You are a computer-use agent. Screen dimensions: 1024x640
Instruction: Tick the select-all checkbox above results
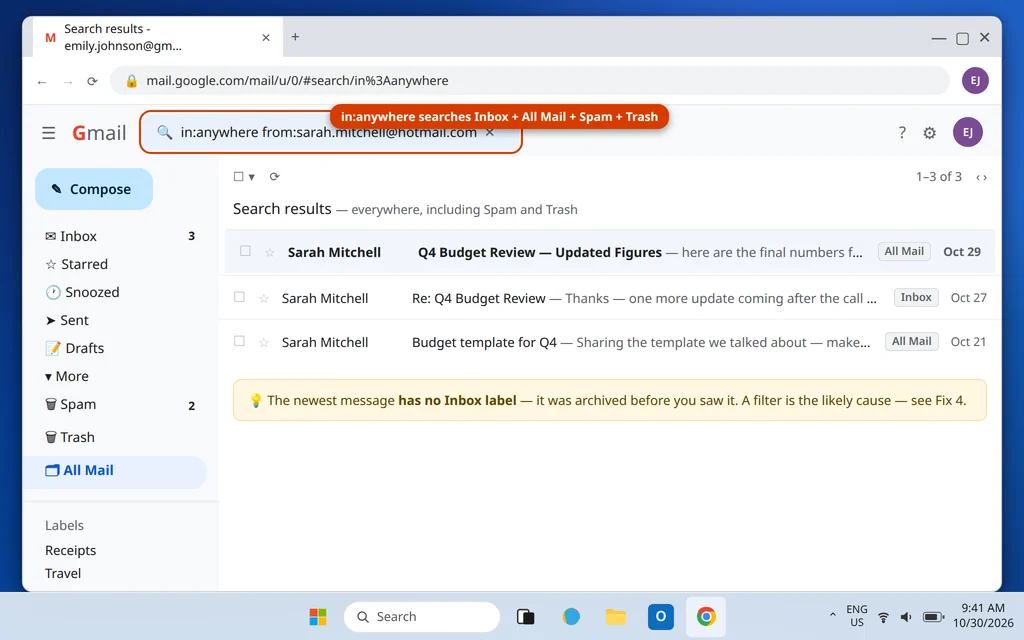238,176
